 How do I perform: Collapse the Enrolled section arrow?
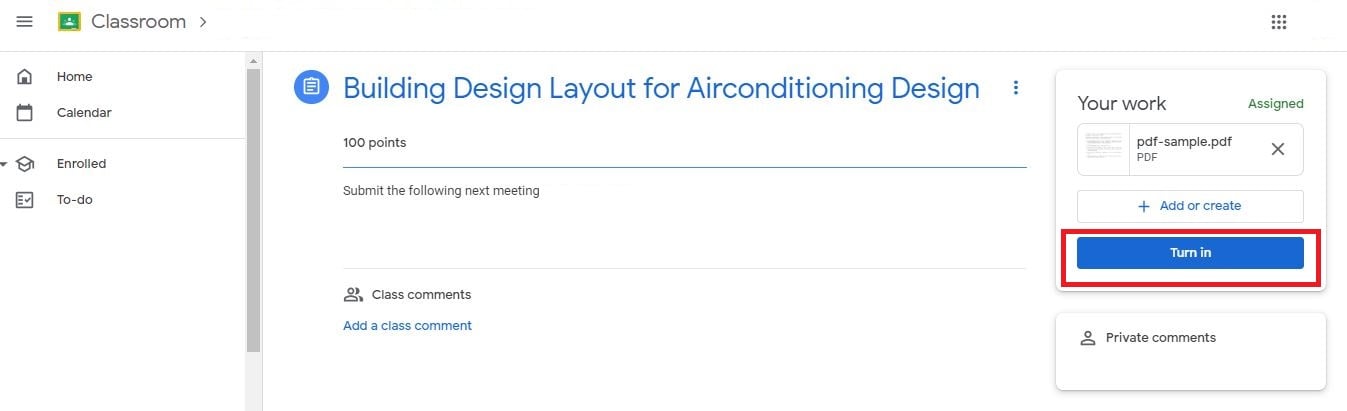click(x=4, y=164)
